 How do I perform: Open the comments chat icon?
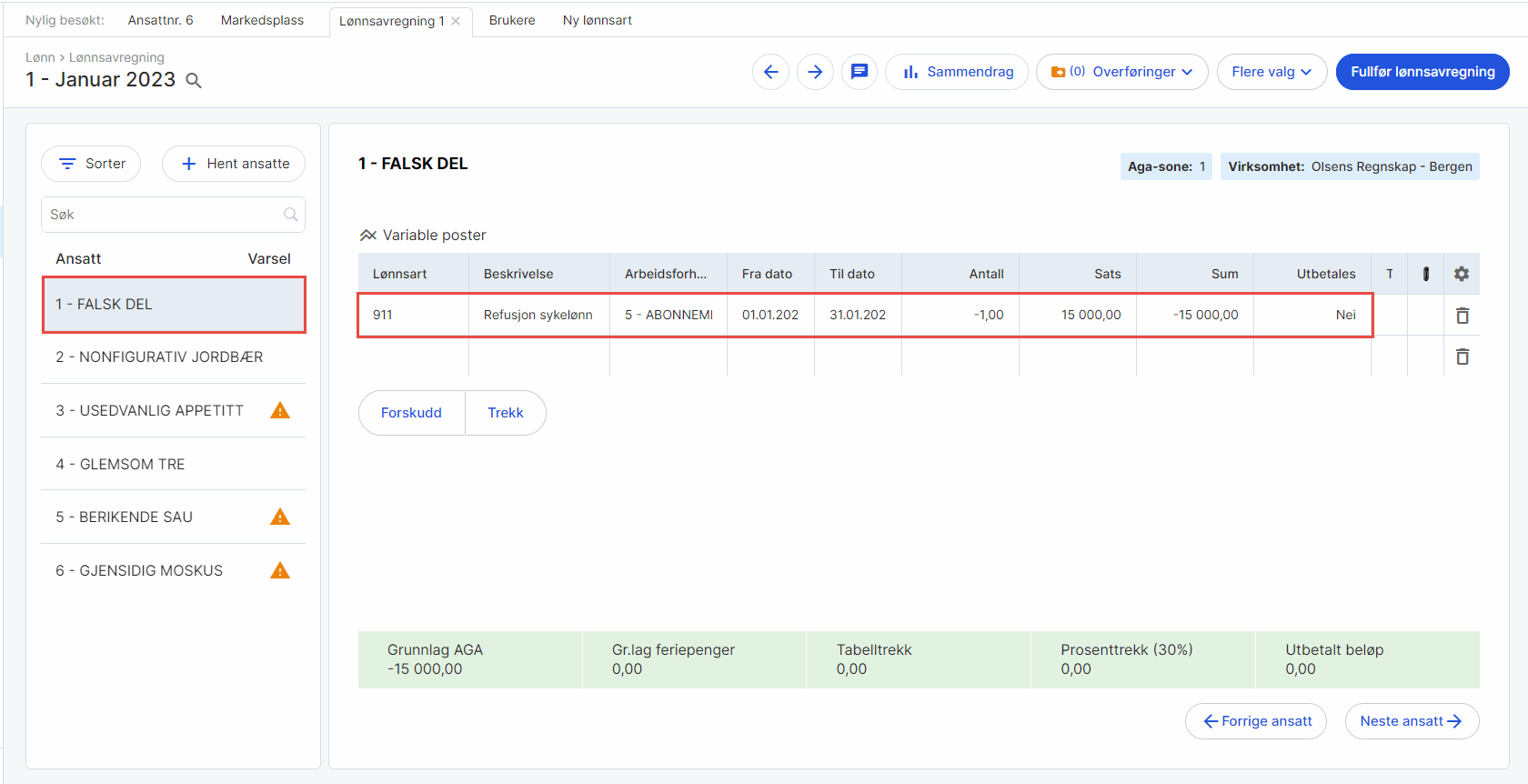point(859,72)
